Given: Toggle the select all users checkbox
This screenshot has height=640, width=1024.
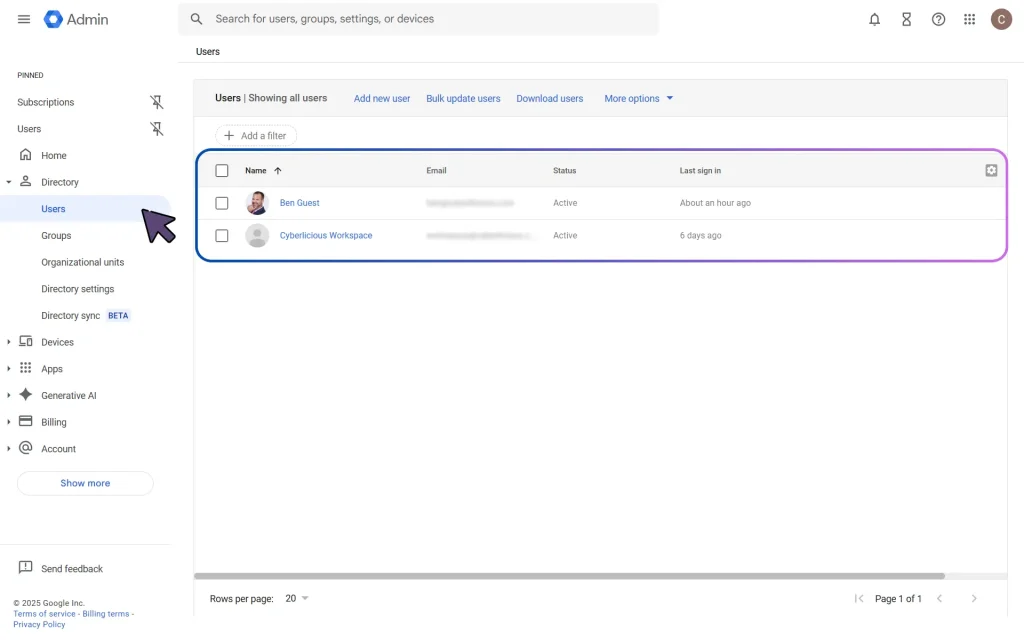Looking at the screenshot, I should pyautogui.click(x=222, y=171).
